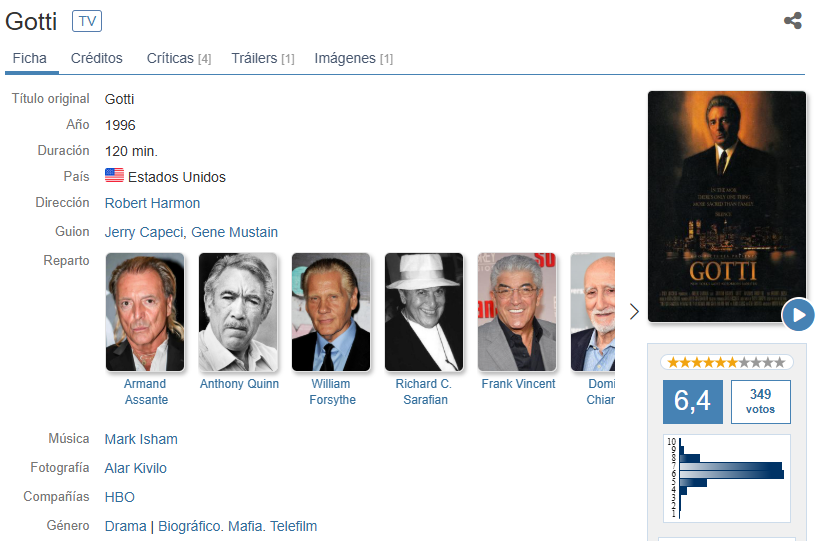Image resolution: width=820 pixels, height=541 pixels.
Task: Open the votes distribution histogram
Action: pos(726,478)
